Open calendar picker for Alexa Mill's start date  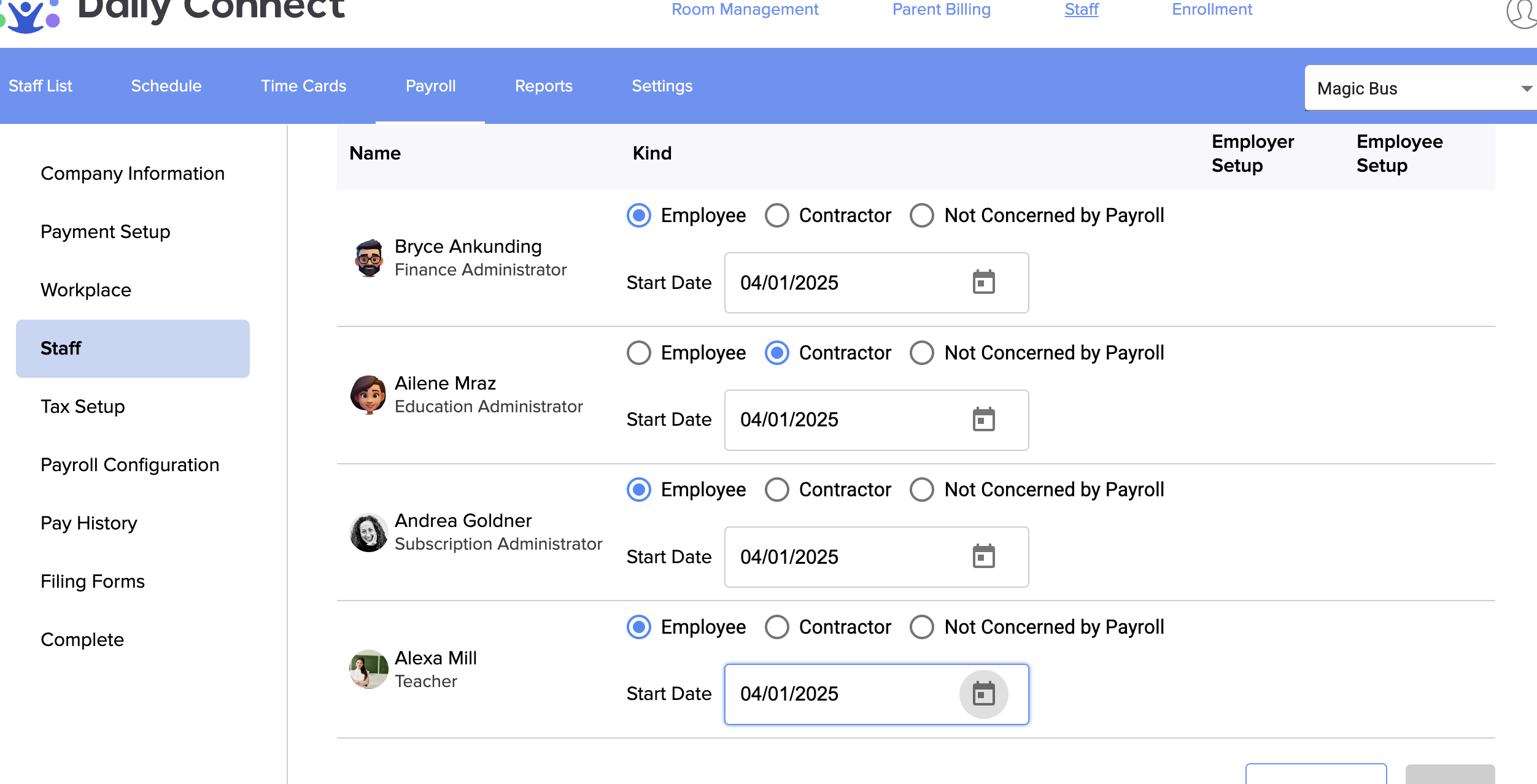pos(983,694)
